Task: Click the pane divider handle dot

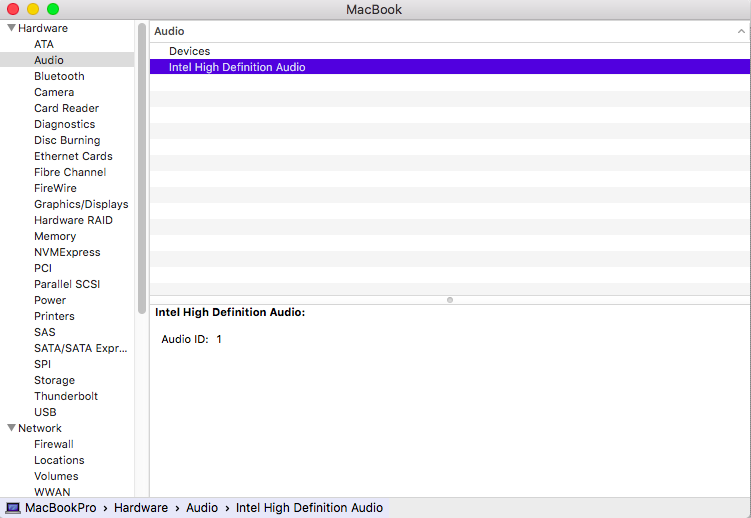Action: point(450,299)
